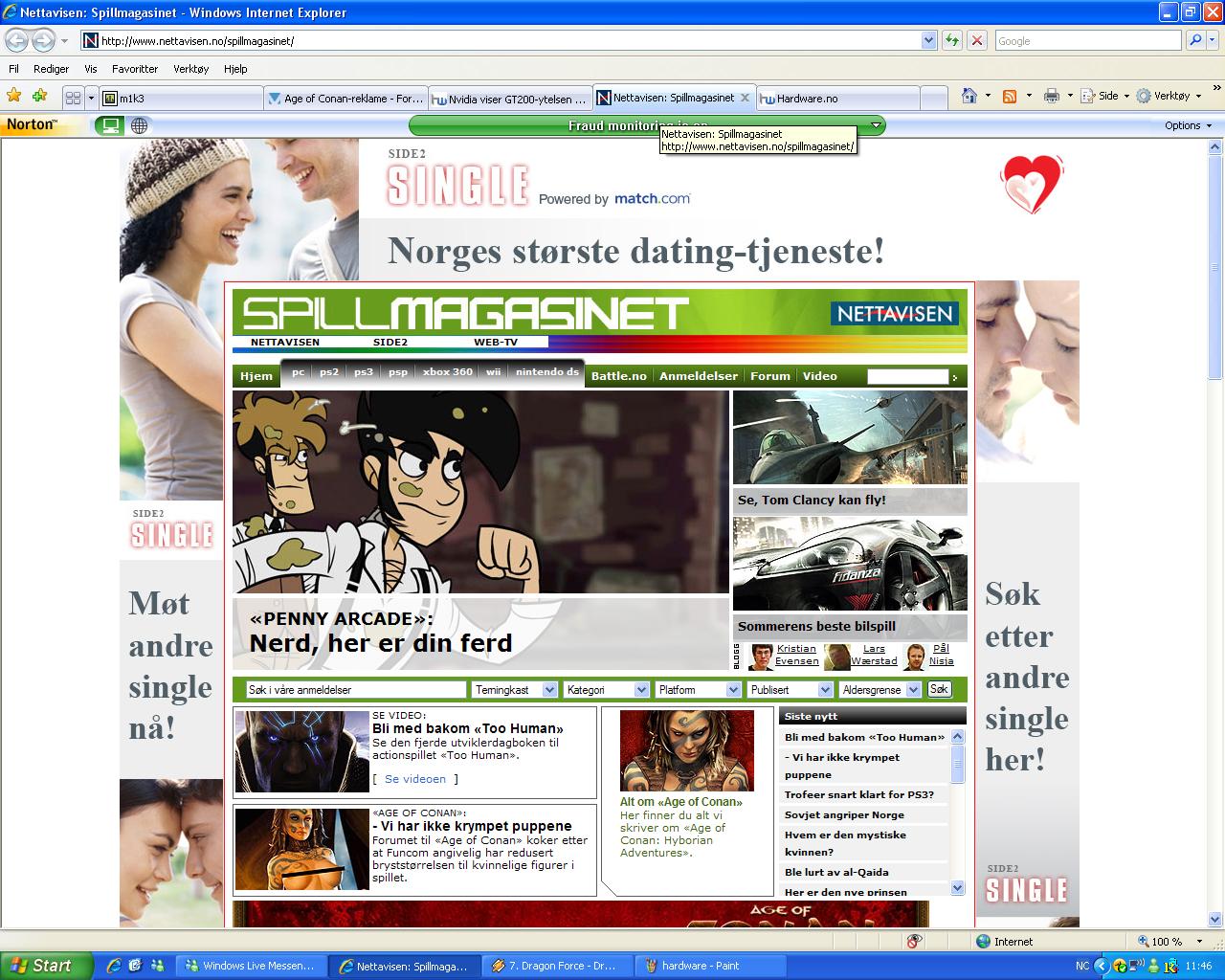
Task: Open the Publisert dropdown
Action: [x=825, y=689]
